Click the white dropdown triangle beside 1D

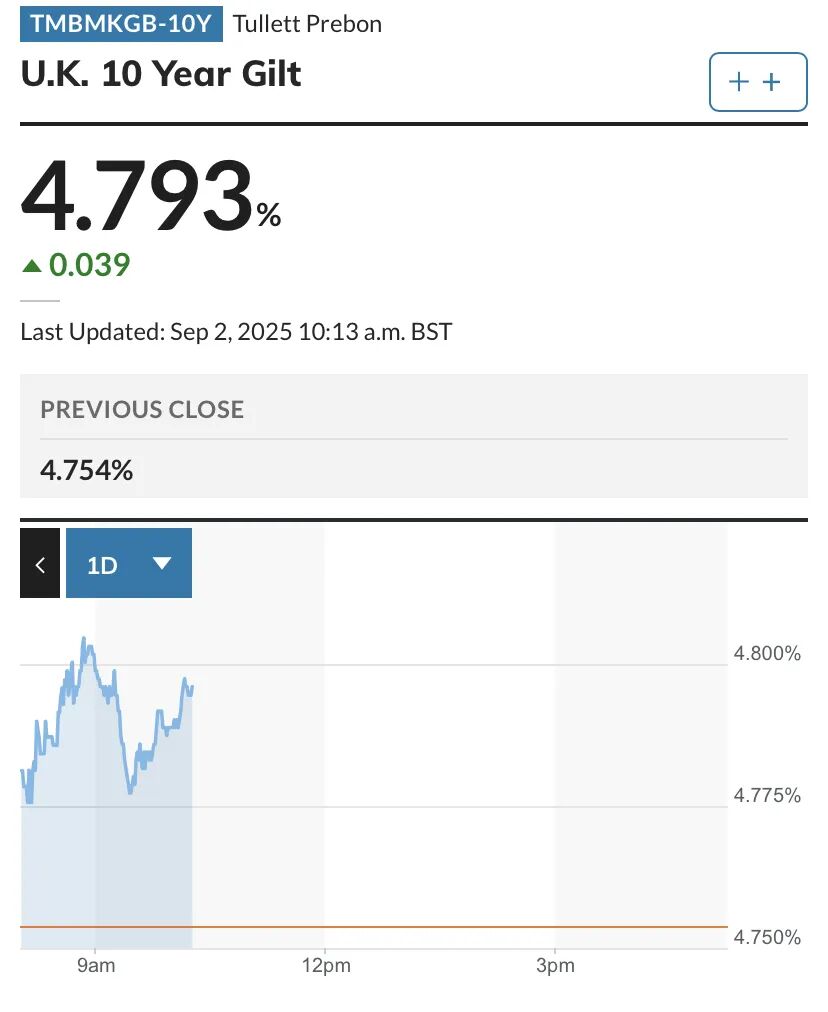point(162,564)
